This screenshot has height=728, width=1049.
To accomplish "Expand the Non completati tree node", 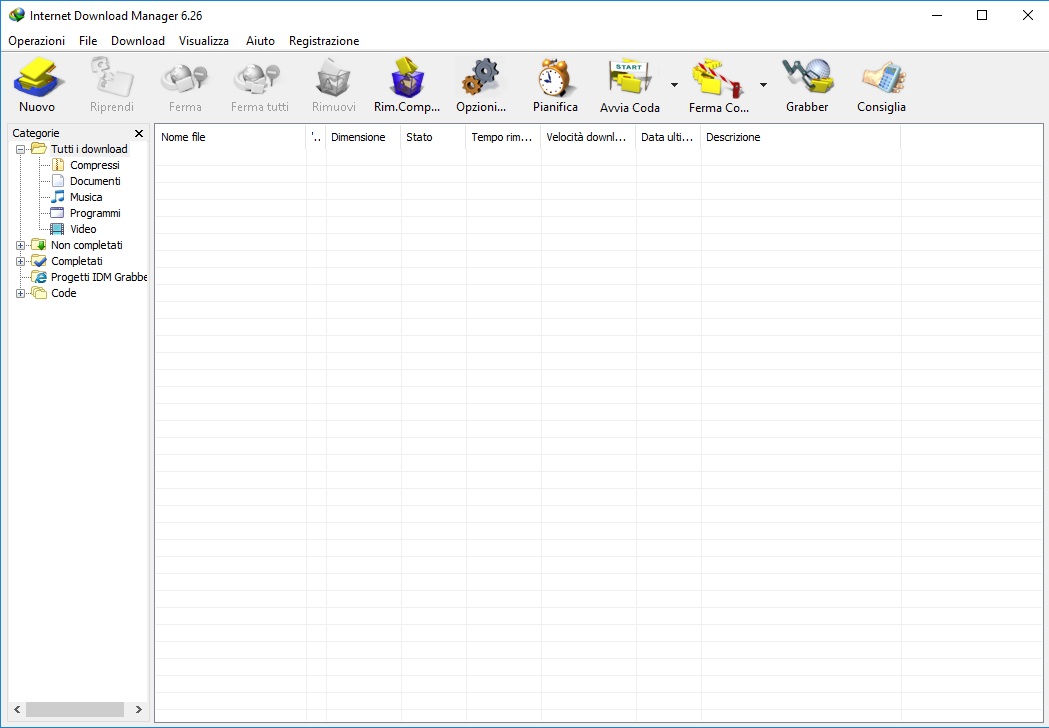I will pyautogui.click(x=21, y=245).
